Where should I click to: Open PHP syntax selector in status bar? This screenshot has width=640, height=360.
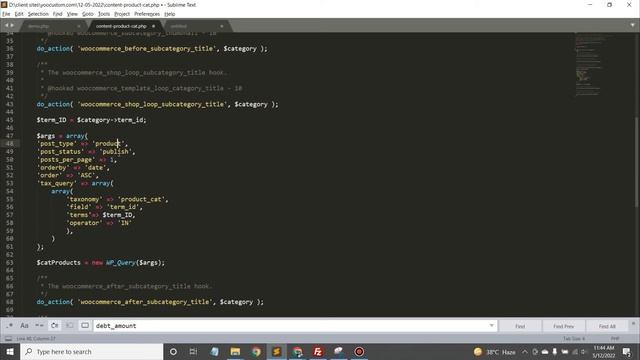pyautogui.click(x=615, y=339)
